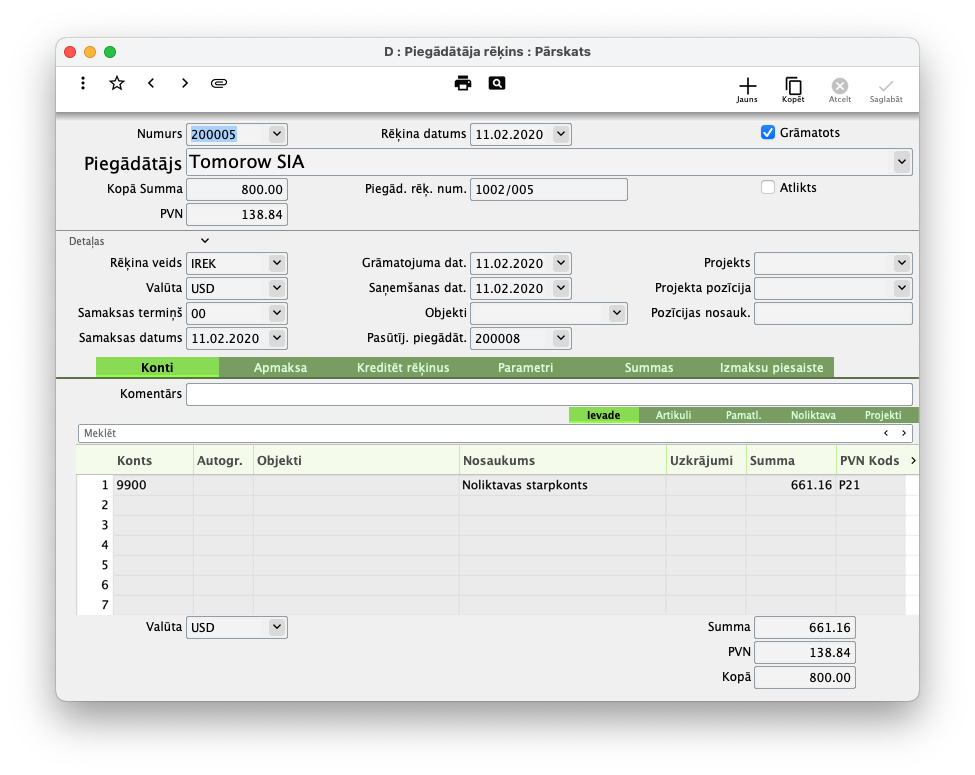Collapse the Detaļas section chevron

[205, 241]
